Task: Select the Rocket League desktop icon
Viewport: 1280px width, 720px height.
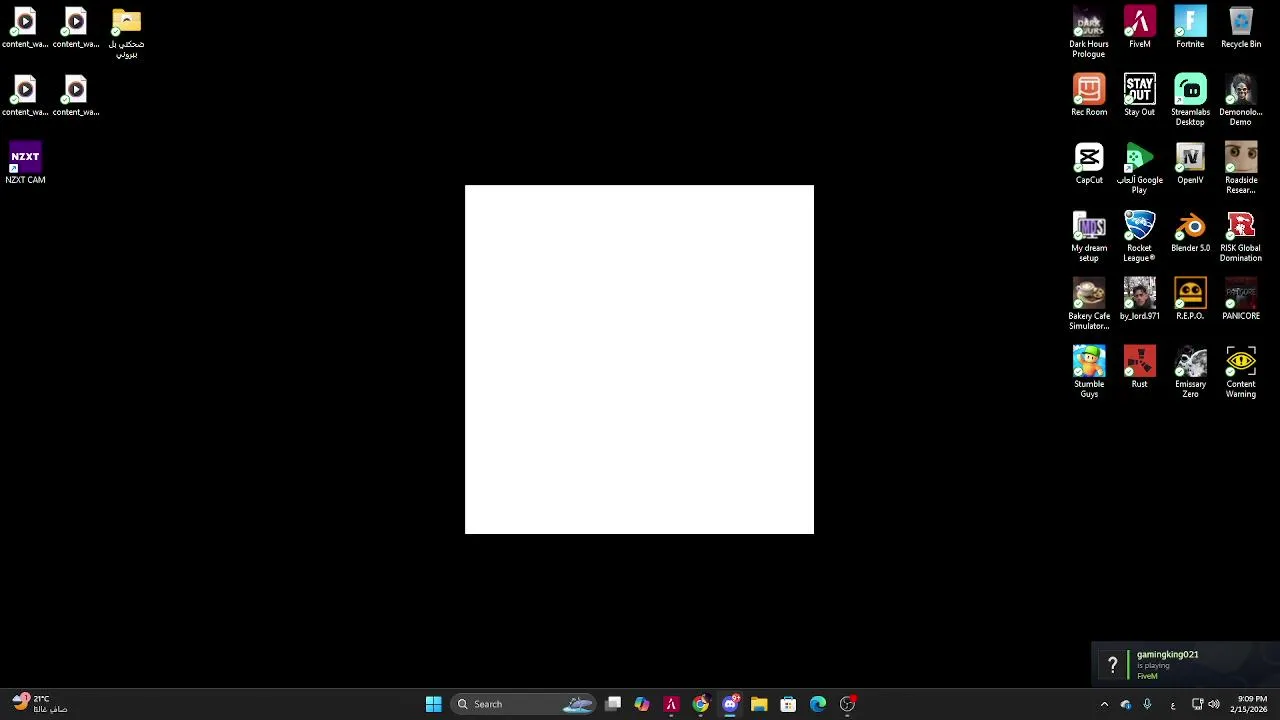Action: pos(1139,236)
